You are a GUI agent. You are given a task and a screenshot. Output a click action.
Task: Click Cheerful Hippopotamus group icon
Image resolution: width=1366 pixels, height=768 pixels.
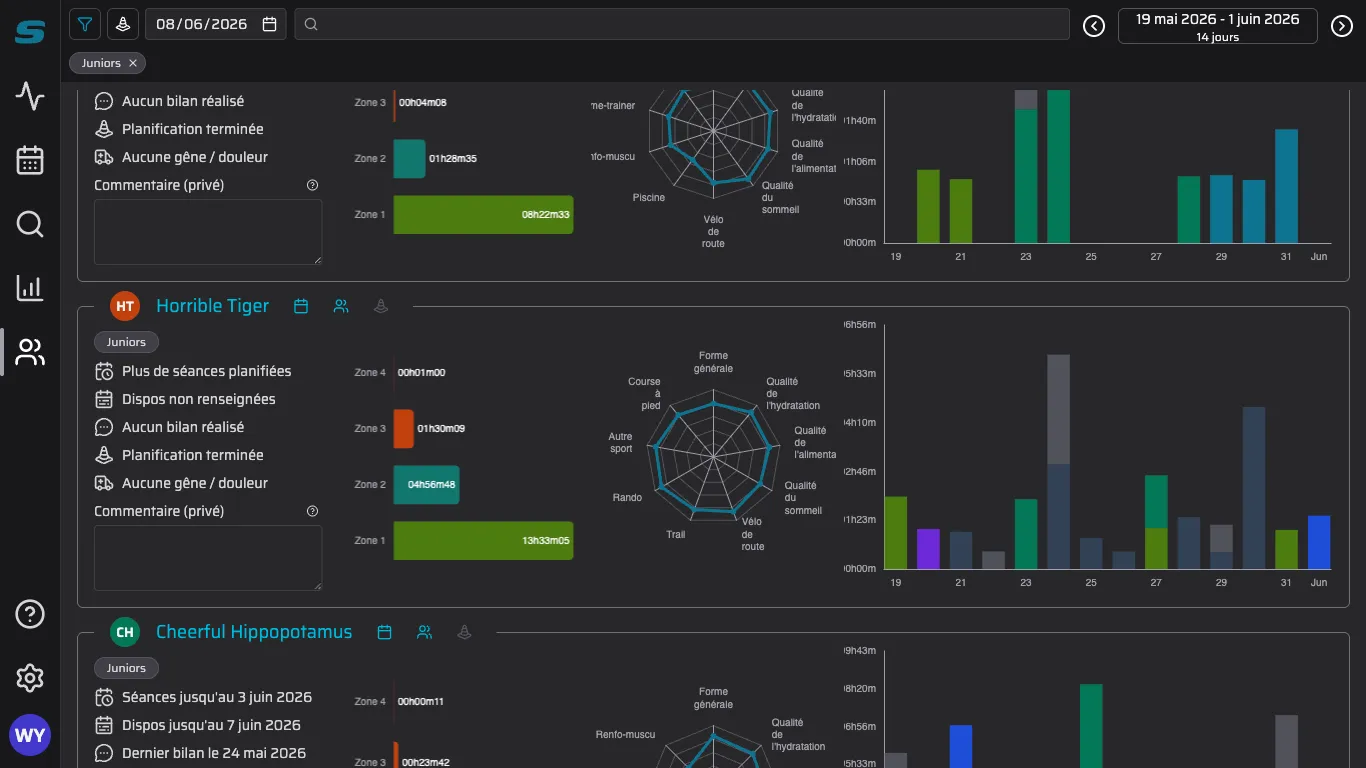tap(424, 632)
